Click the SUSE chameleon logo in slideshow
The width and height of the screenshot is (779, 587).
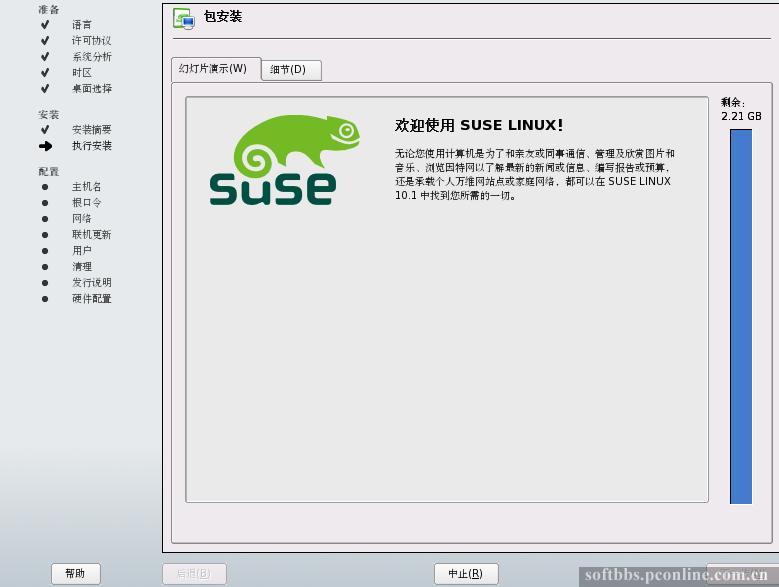click(285, 159)
